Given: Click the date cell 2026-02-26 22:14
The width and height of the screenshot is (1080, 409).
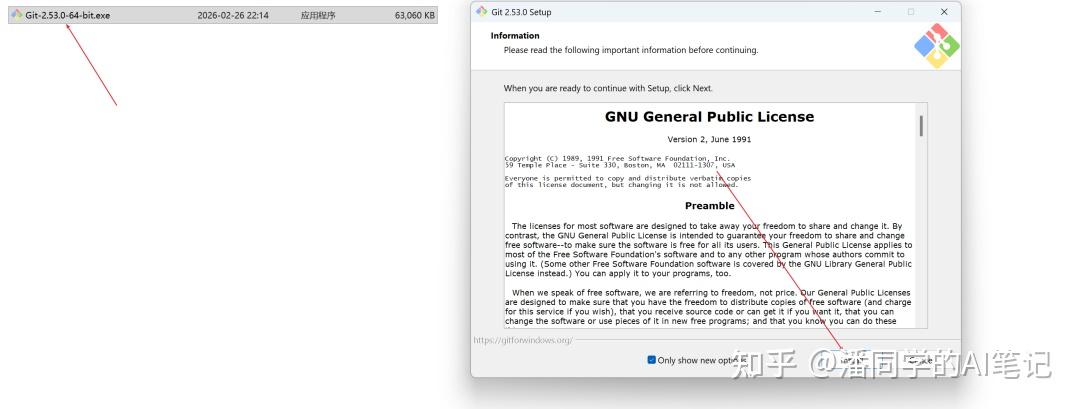Looking at the screenshot, I should pyautogui.click(x=233, y=15).
